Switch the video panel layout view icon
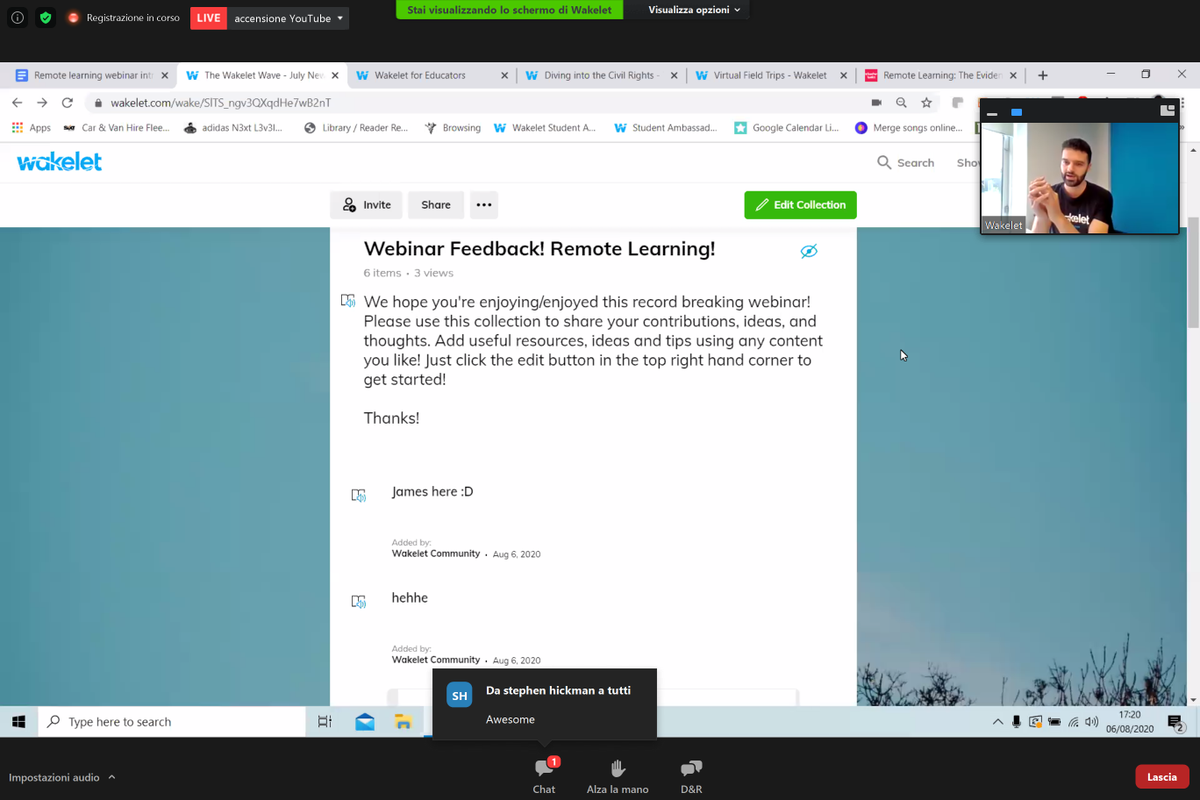Image resolution: width=1200 pixels, height=800 pixels. 1167,111
